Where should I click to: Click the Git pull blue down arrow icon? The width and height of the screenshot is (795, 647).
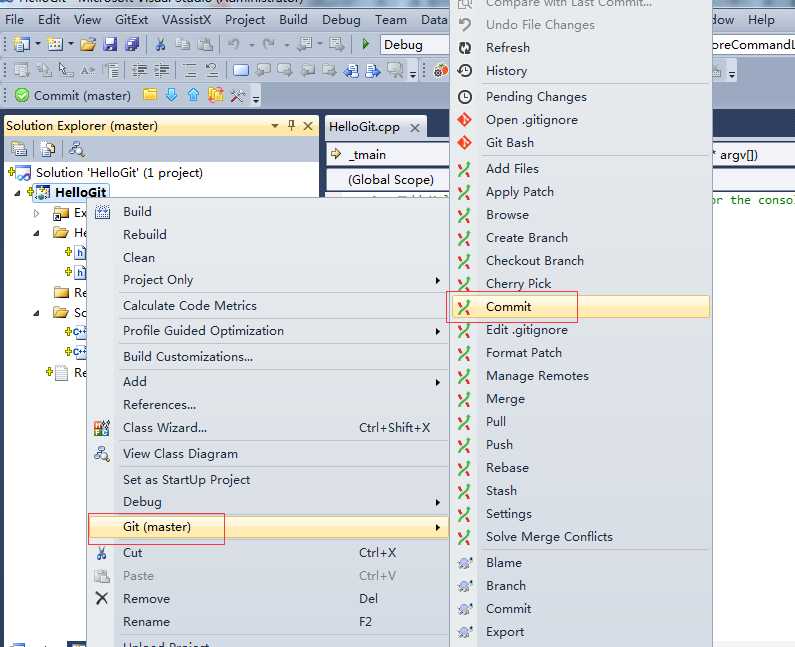coord(172,95)
